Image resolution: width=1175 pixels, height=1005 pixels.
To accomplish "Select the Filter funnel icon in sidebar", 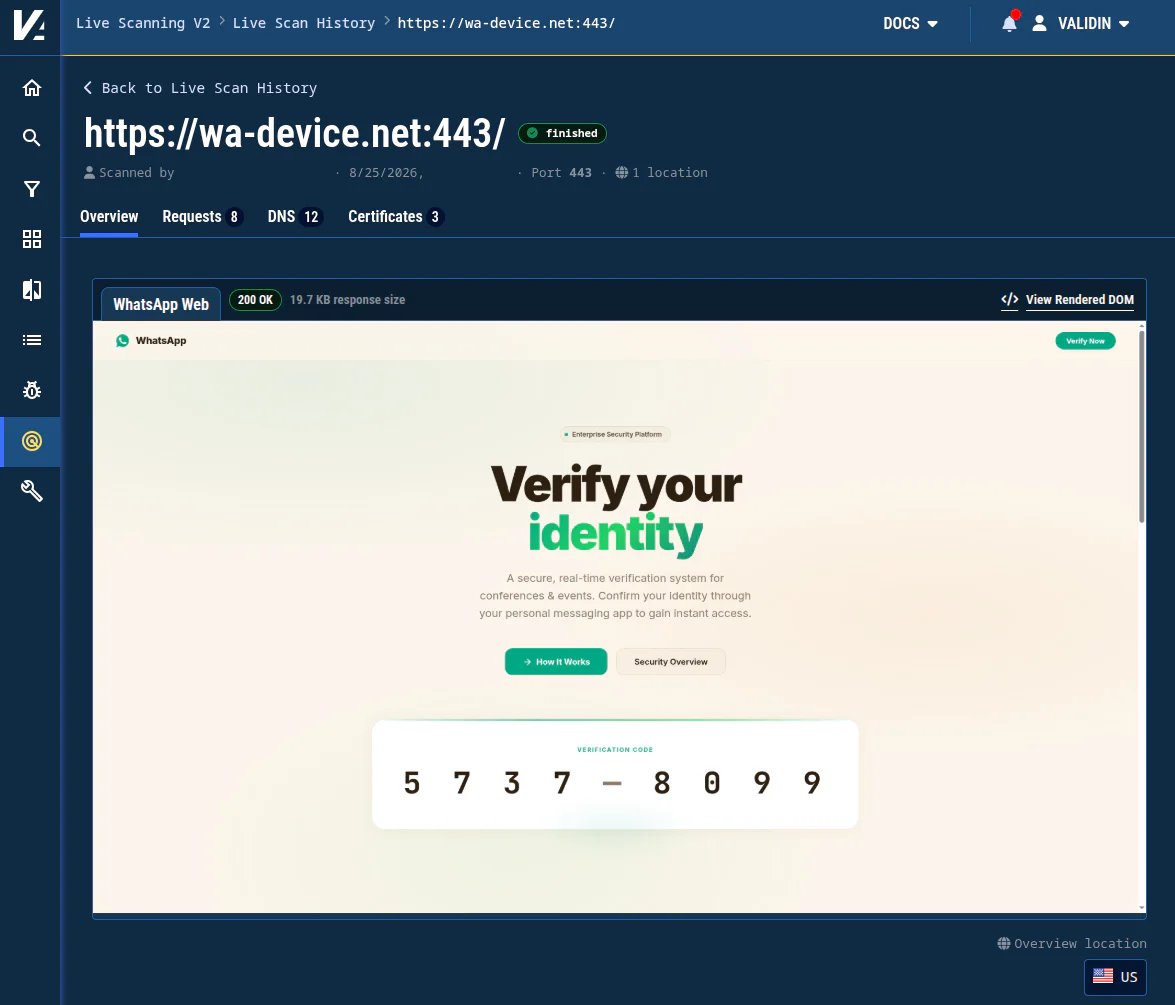I will [x=31, y=189].
